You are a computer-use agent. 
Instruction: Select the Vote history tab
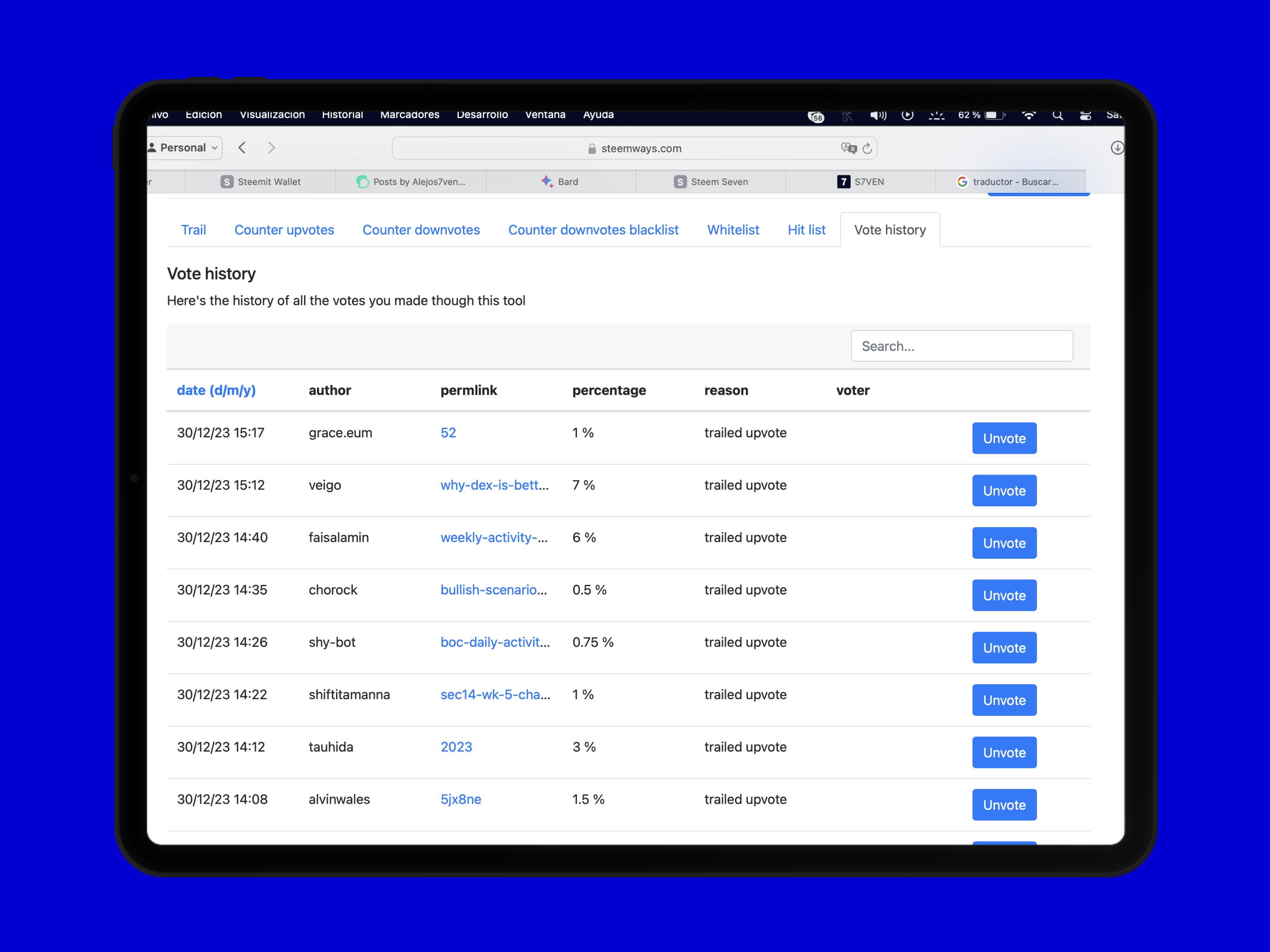890,230
